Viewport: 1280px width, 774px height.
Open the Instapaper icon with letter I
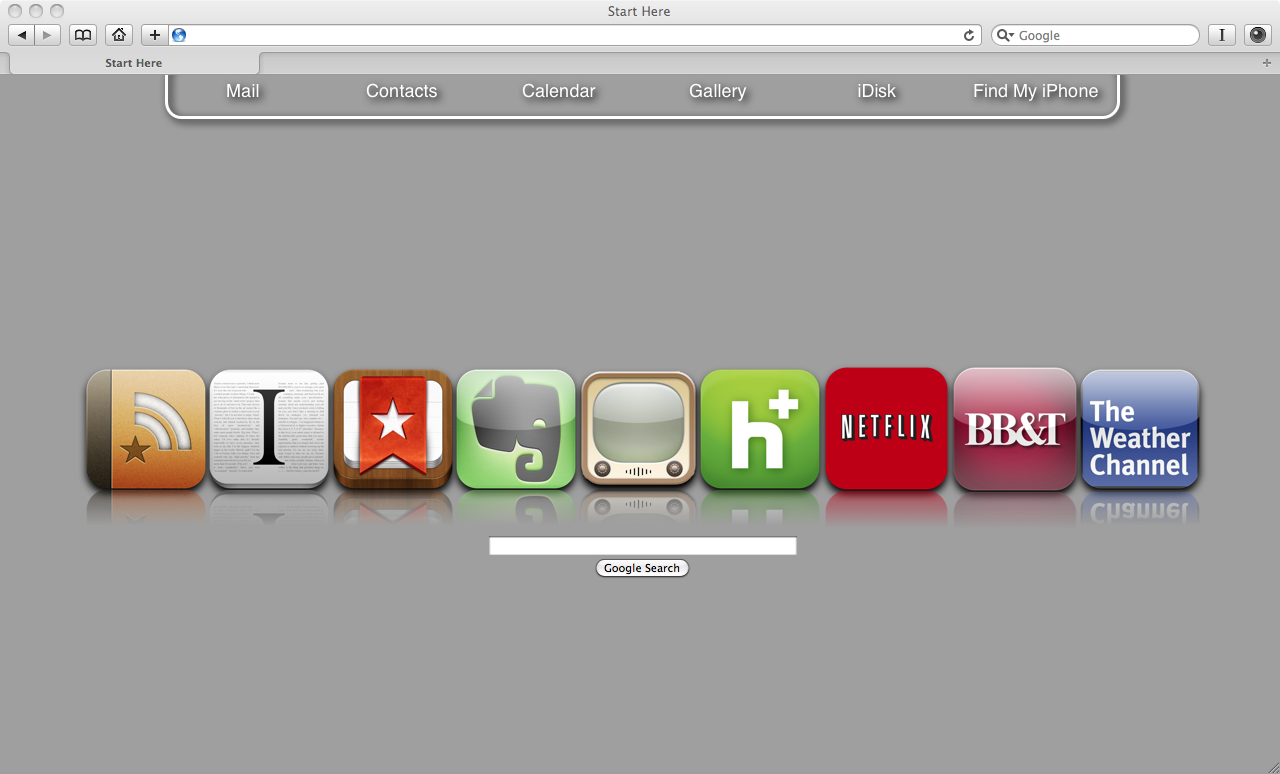pyautogui.click(x=269, y=429)
